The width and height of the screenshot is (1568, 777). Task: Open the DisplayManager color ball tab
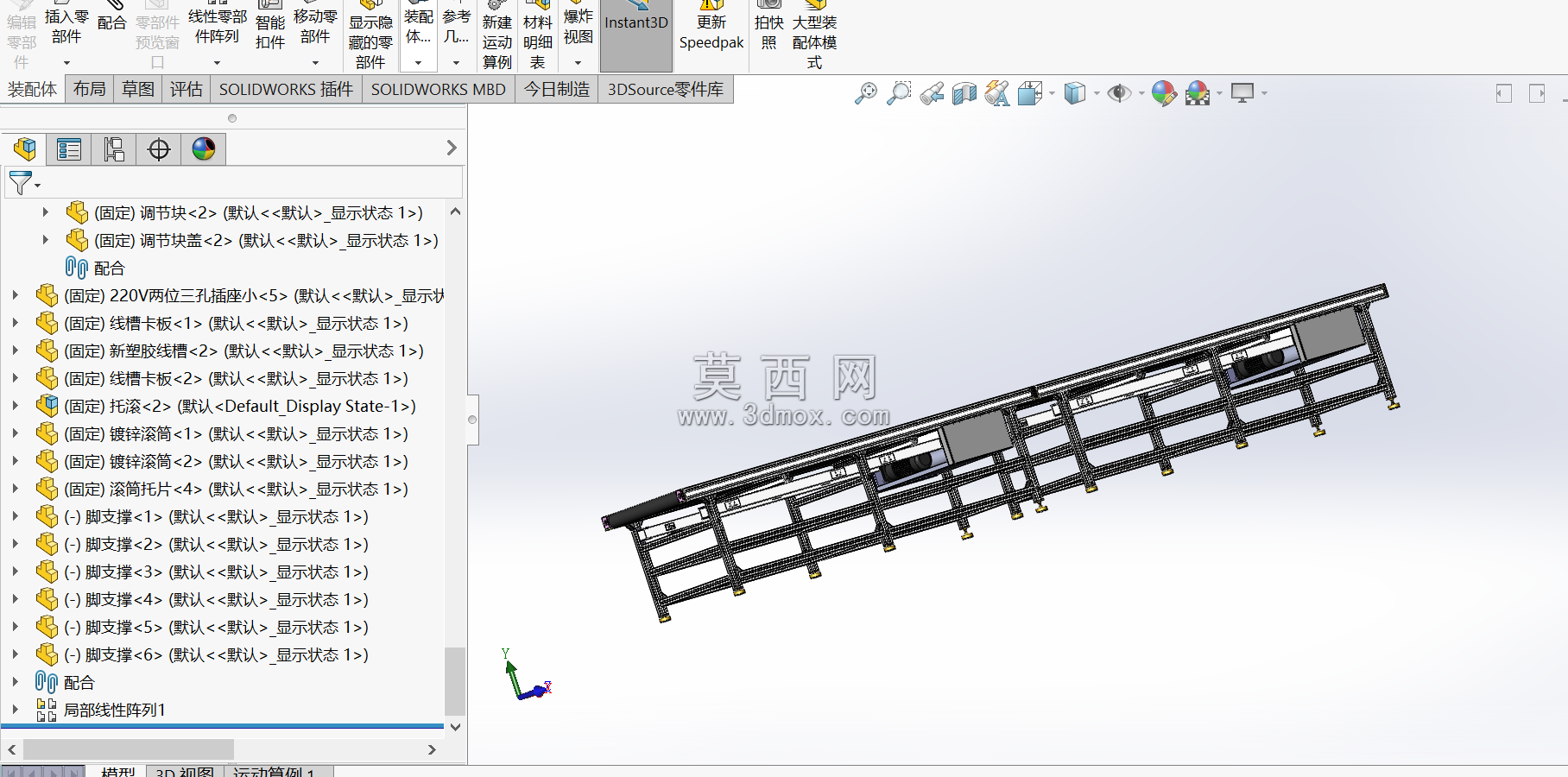point(204,149)
